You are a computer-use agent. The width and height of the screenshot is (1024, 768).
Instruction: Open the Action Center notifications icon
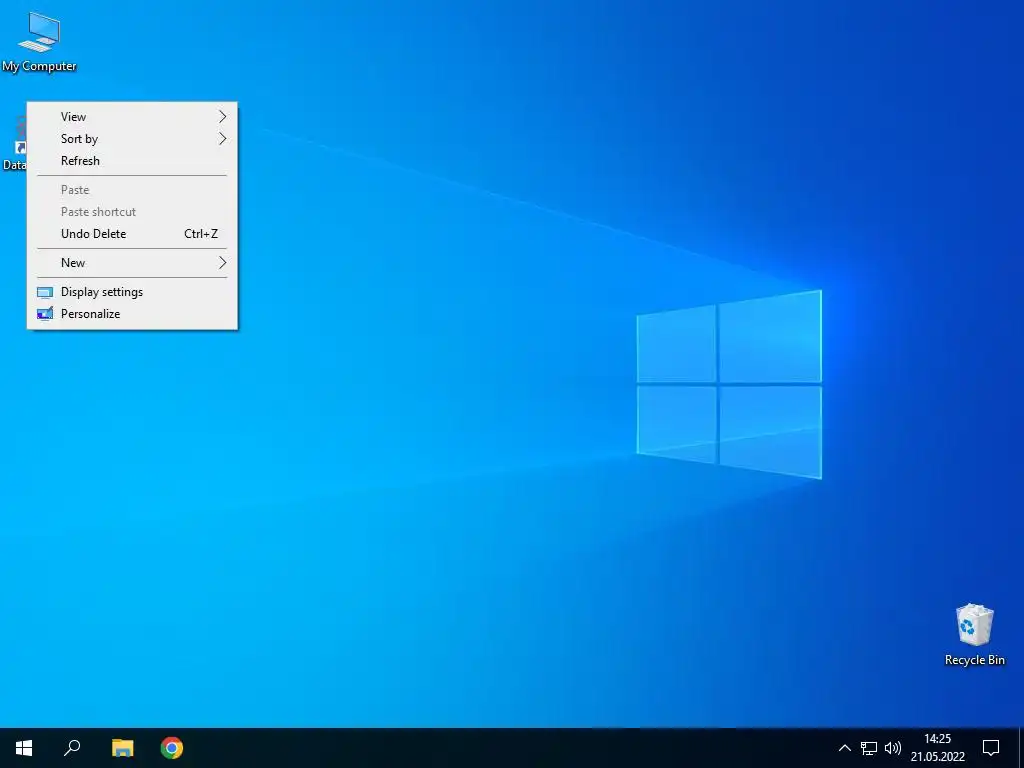[x=991, y=748]
